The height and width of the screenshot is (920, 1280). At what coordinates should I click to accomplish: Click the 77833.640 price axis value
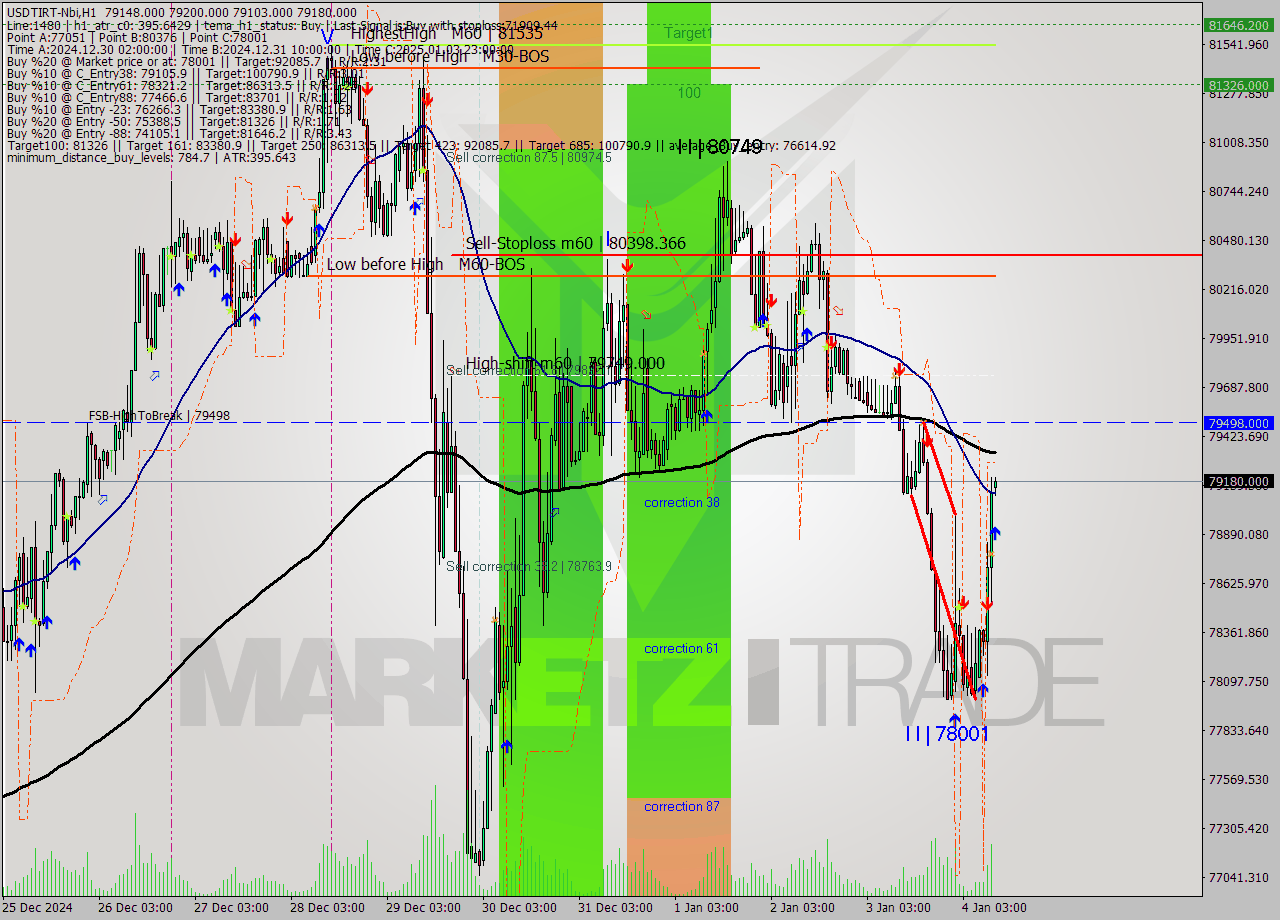[x=1240, y=730]
